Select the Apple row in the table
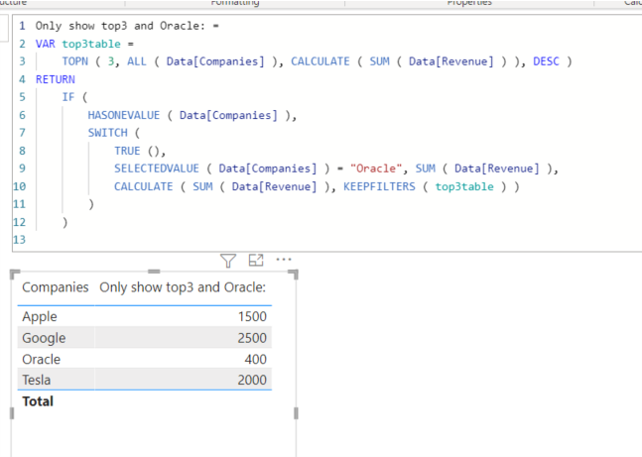The height and width of the screenshot is (457, 642). coord(145,316)
